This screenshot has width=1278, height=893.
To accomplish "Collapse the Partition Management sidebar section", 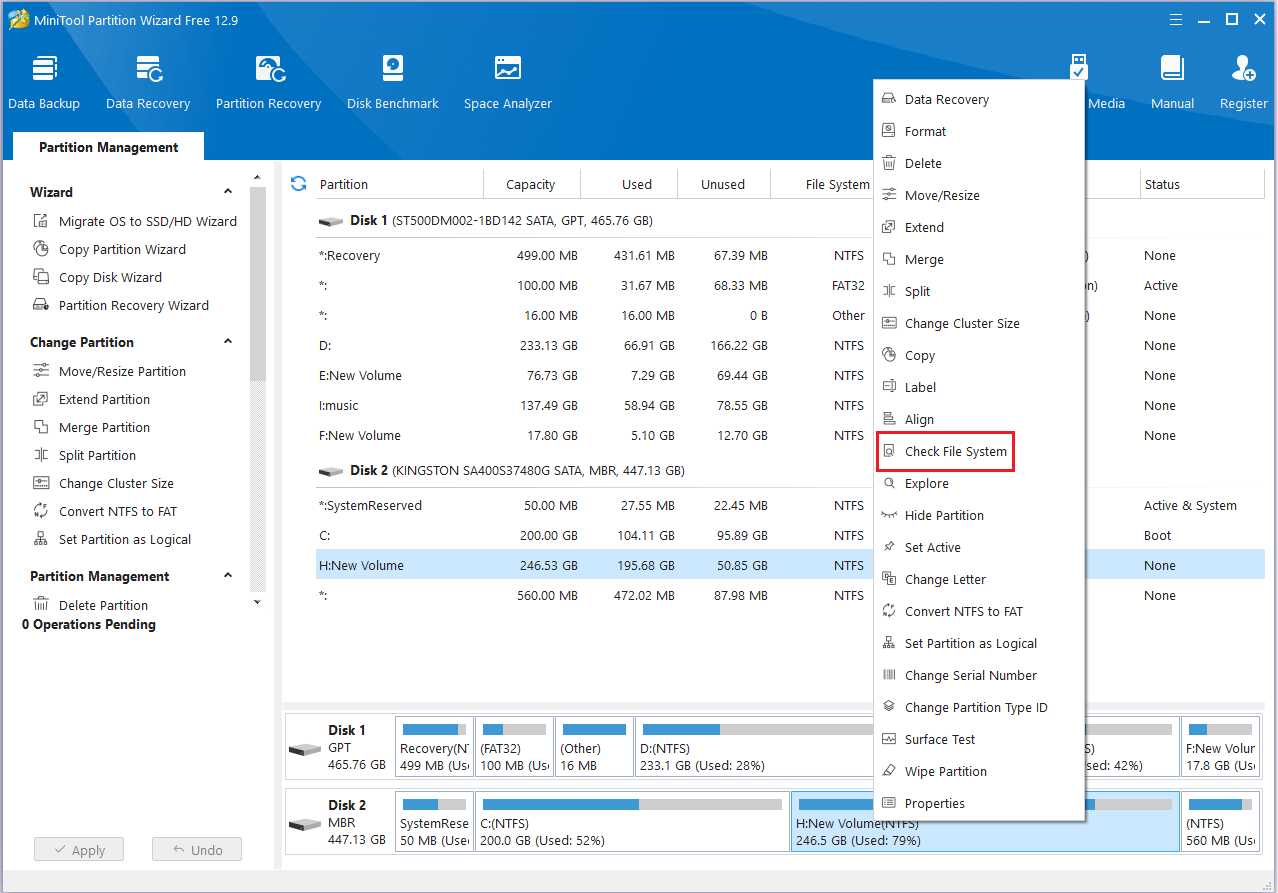I will (228, 576).
